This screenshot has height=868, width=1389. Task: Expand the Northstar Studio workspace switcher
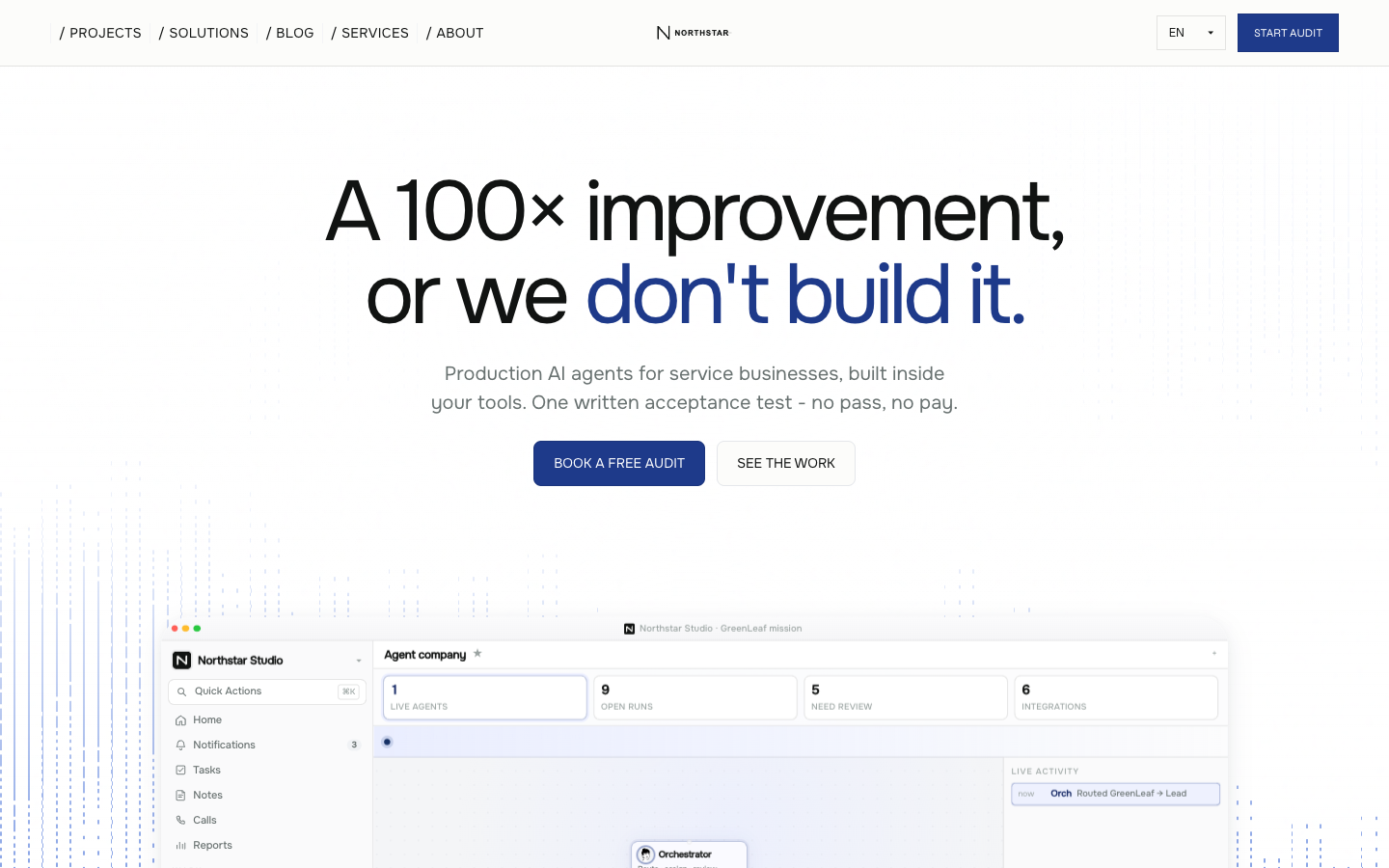[x=359, y=661]
